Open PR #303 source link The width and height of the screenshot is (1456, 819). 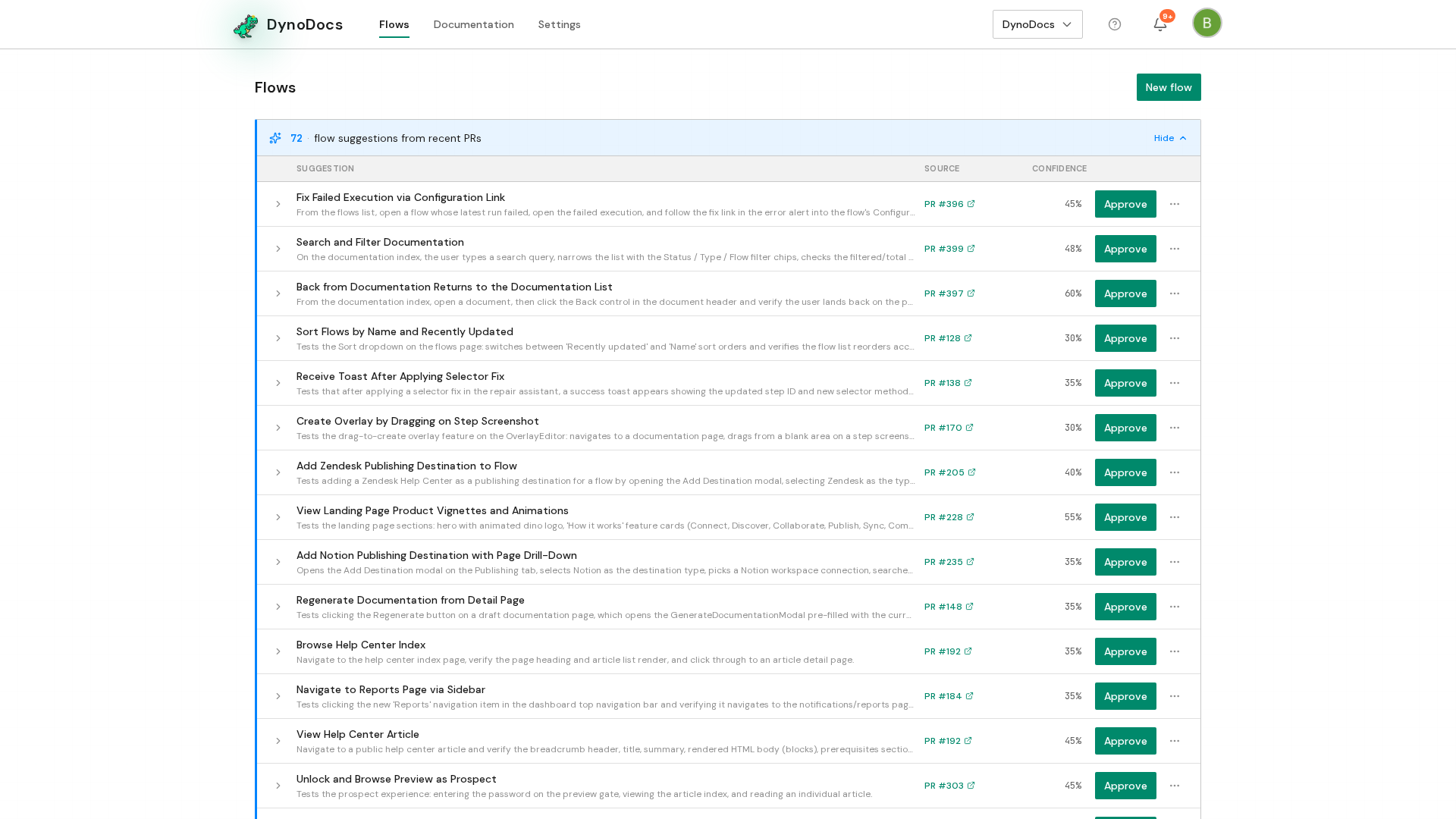coord(949,786)
